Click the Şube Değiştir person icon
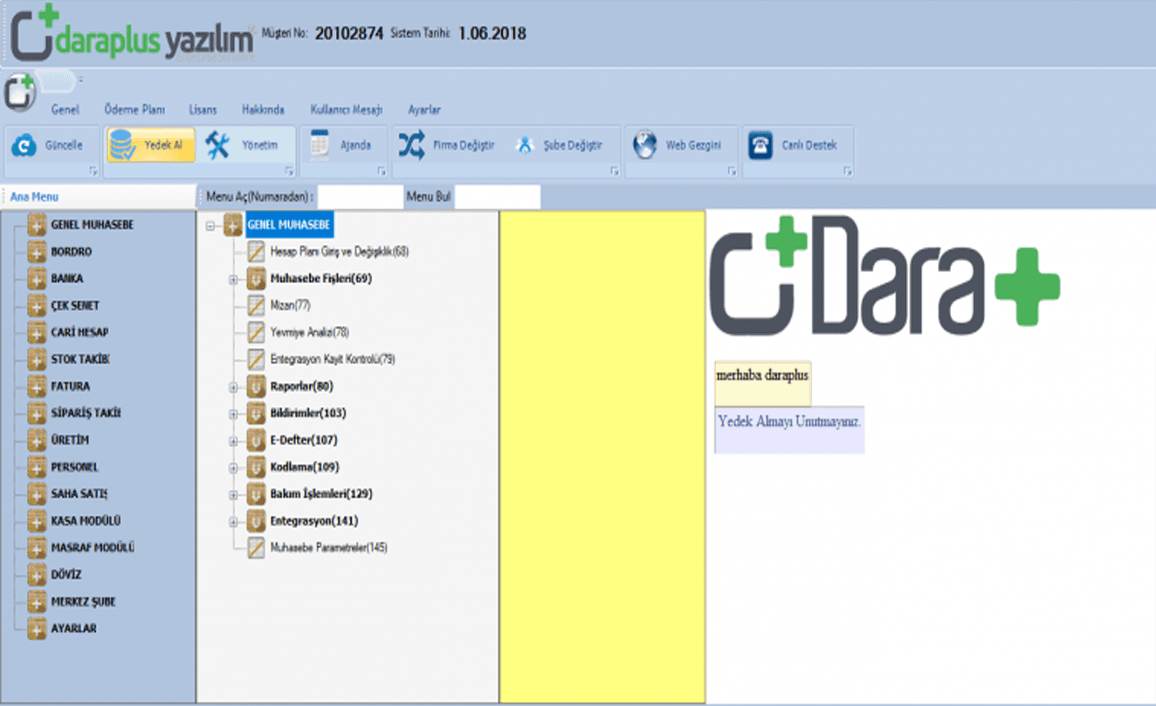The width and height of the screenshot is (1156, 706). click(524, 145)
